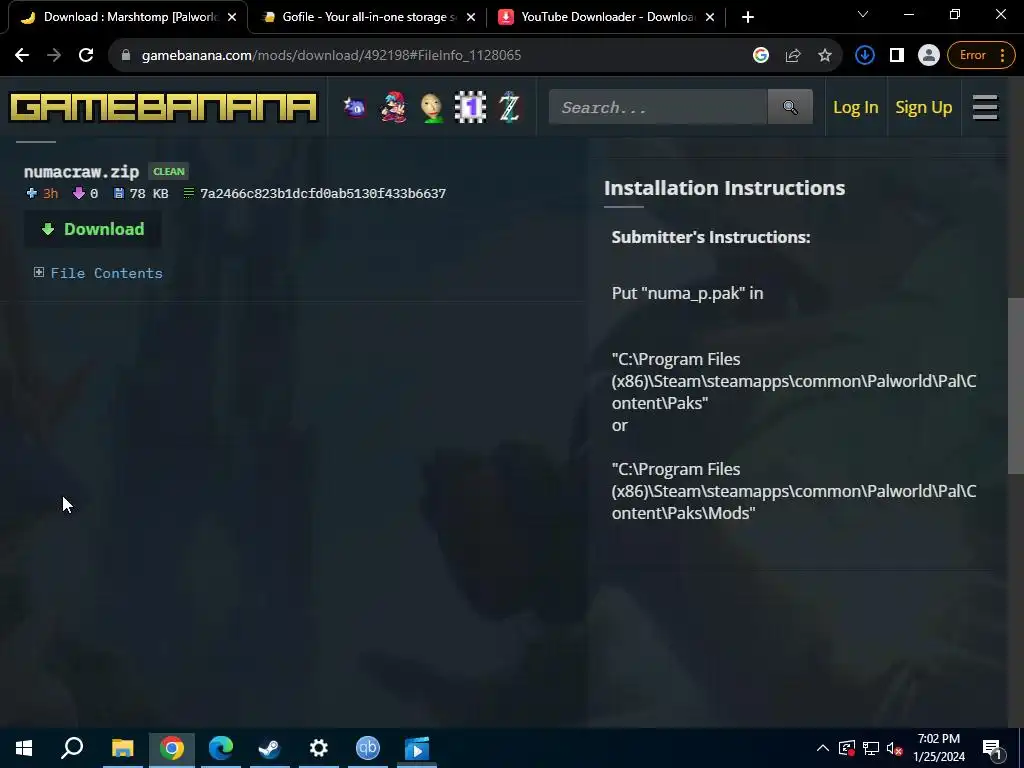Close the Gofile tab

pyautogui.click(x=471, y=17)
